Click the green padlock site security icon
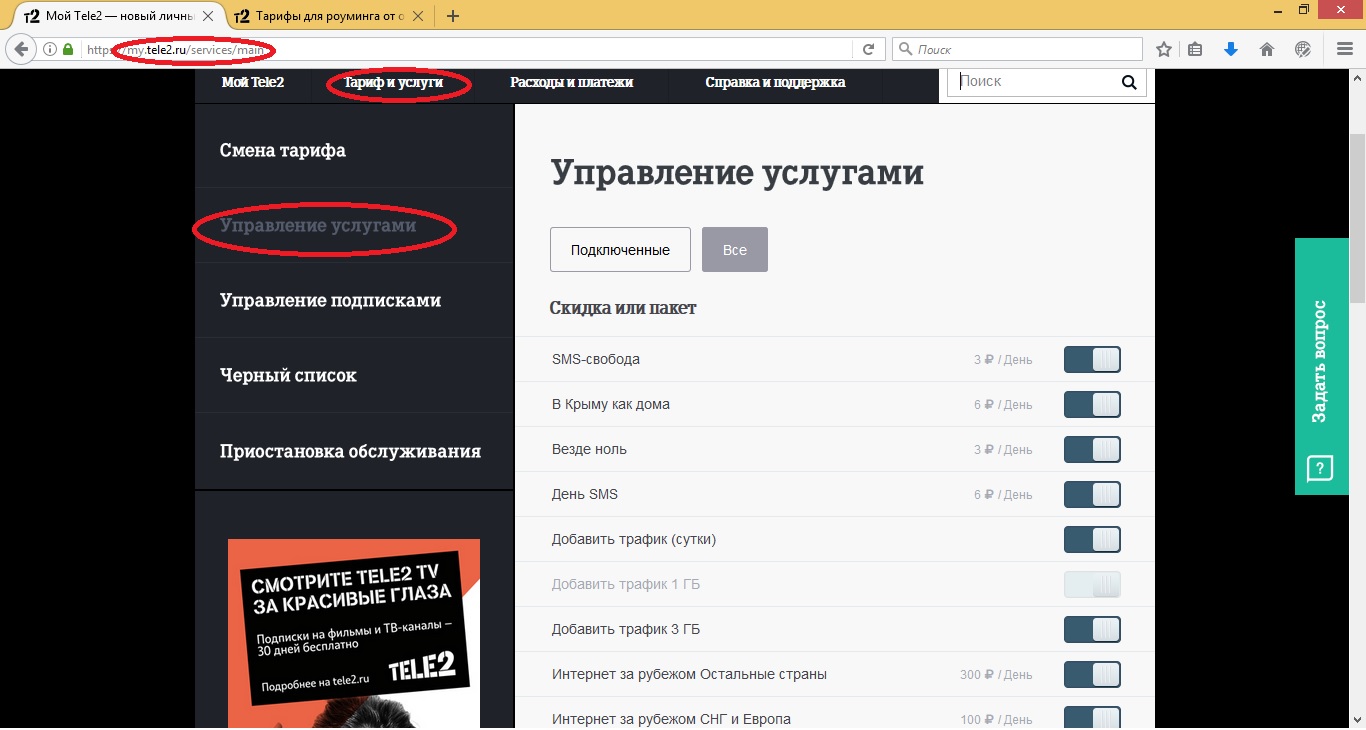1366x730 pixels. [x=68, y=49]
